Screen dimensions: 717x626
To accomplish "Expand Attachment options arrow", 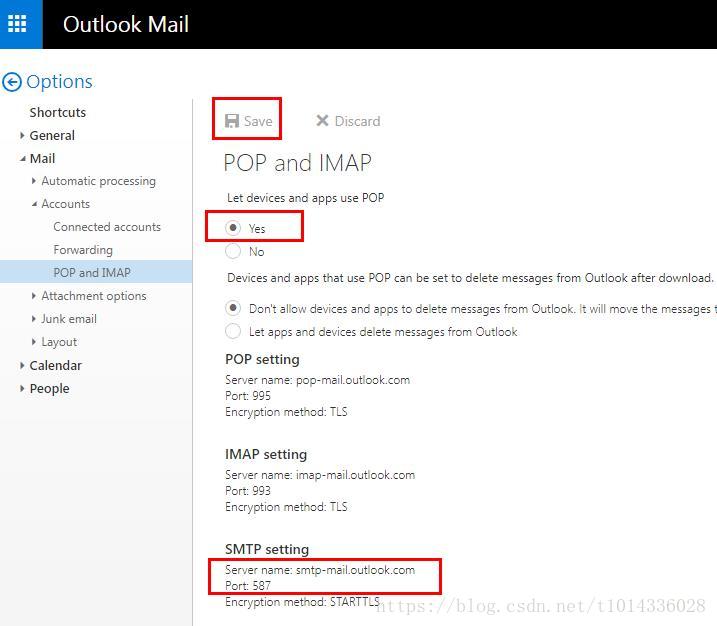I will pos(33,296).
